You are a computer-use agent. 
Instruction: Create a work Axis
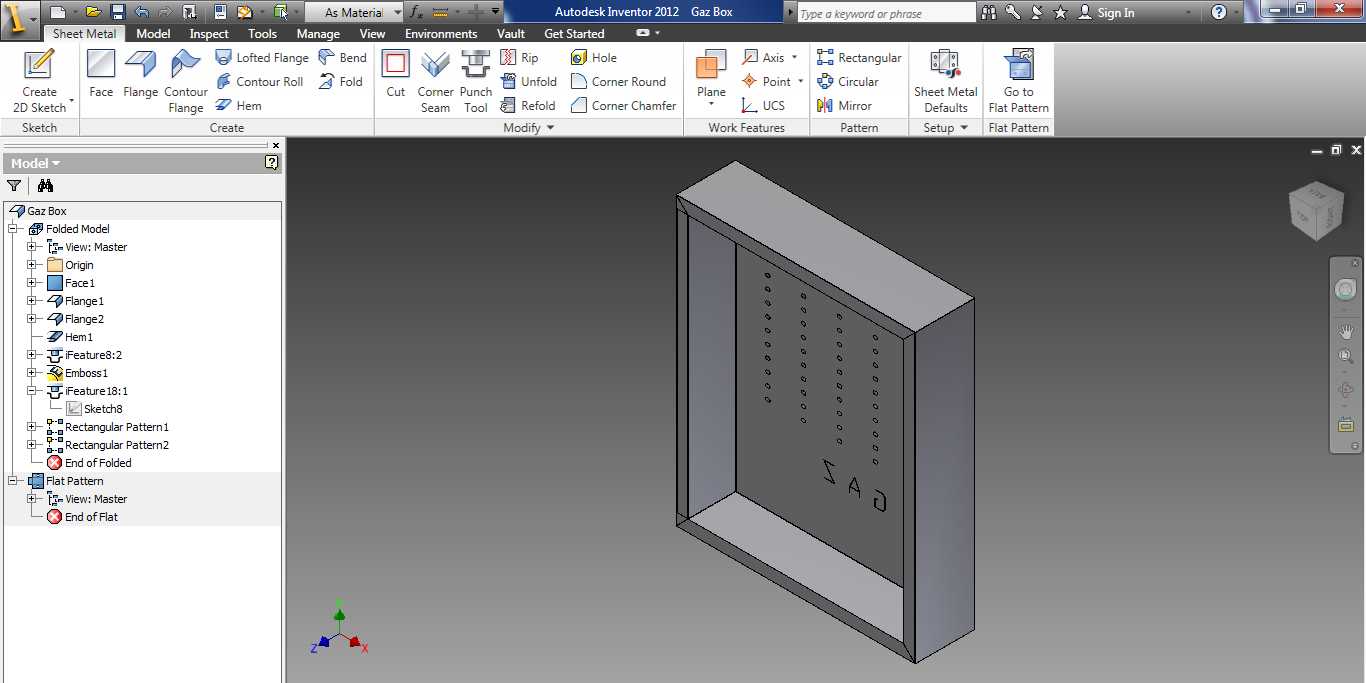click(x=762, y=58)
